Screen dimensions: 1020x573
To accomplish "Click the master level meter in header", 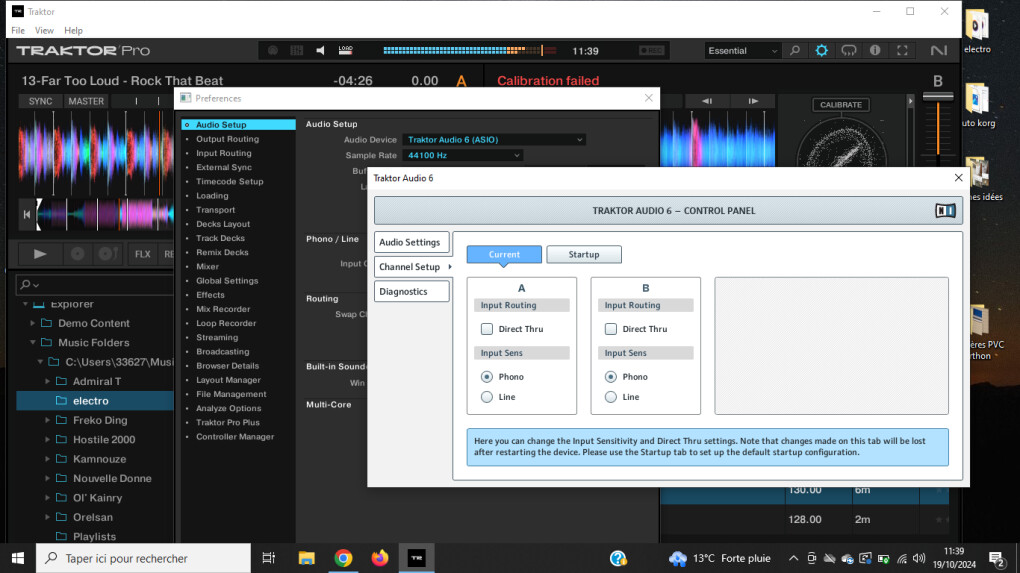I will 472,51.
